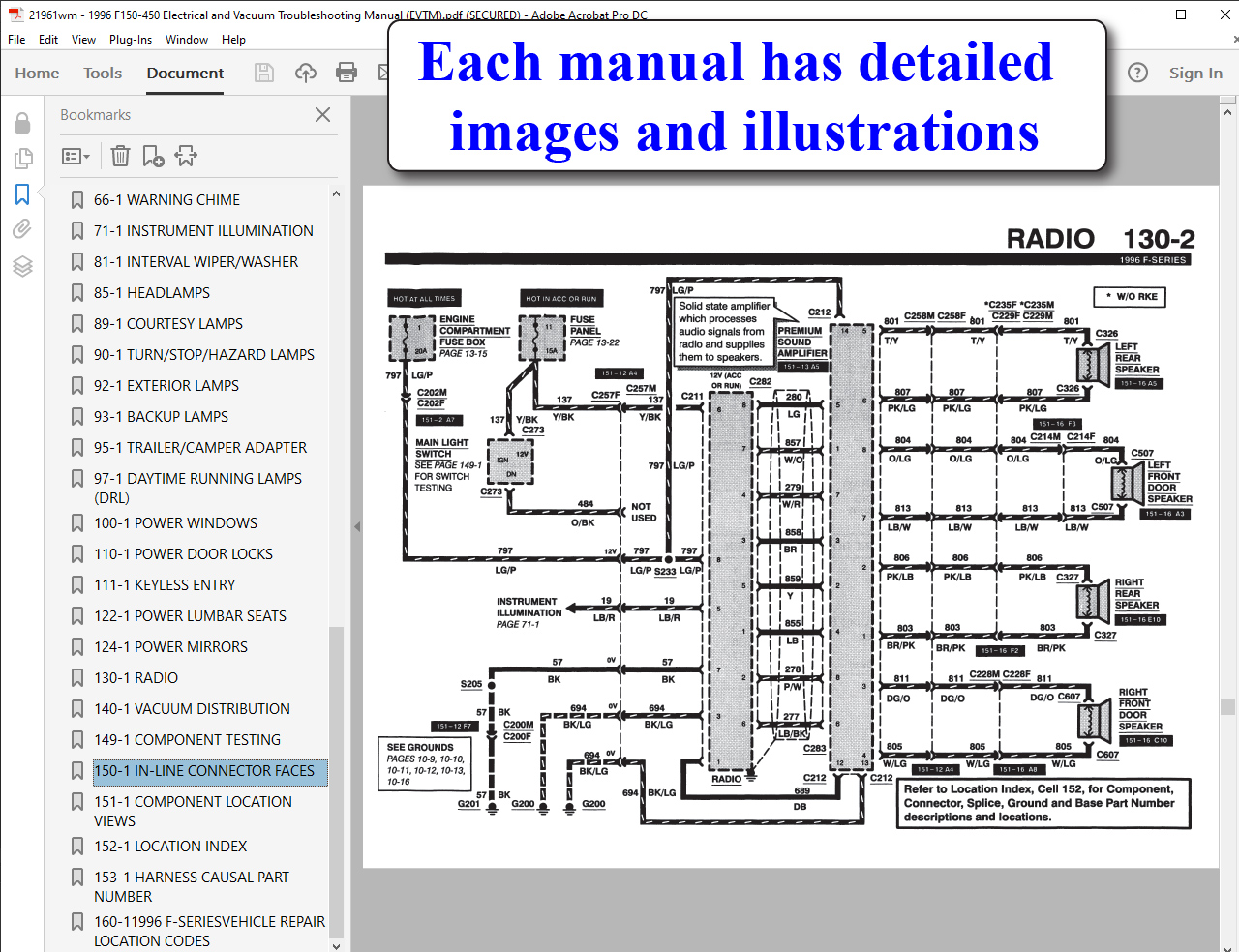
Task: Open the security lock panel icon
Action: click(22, 123)
